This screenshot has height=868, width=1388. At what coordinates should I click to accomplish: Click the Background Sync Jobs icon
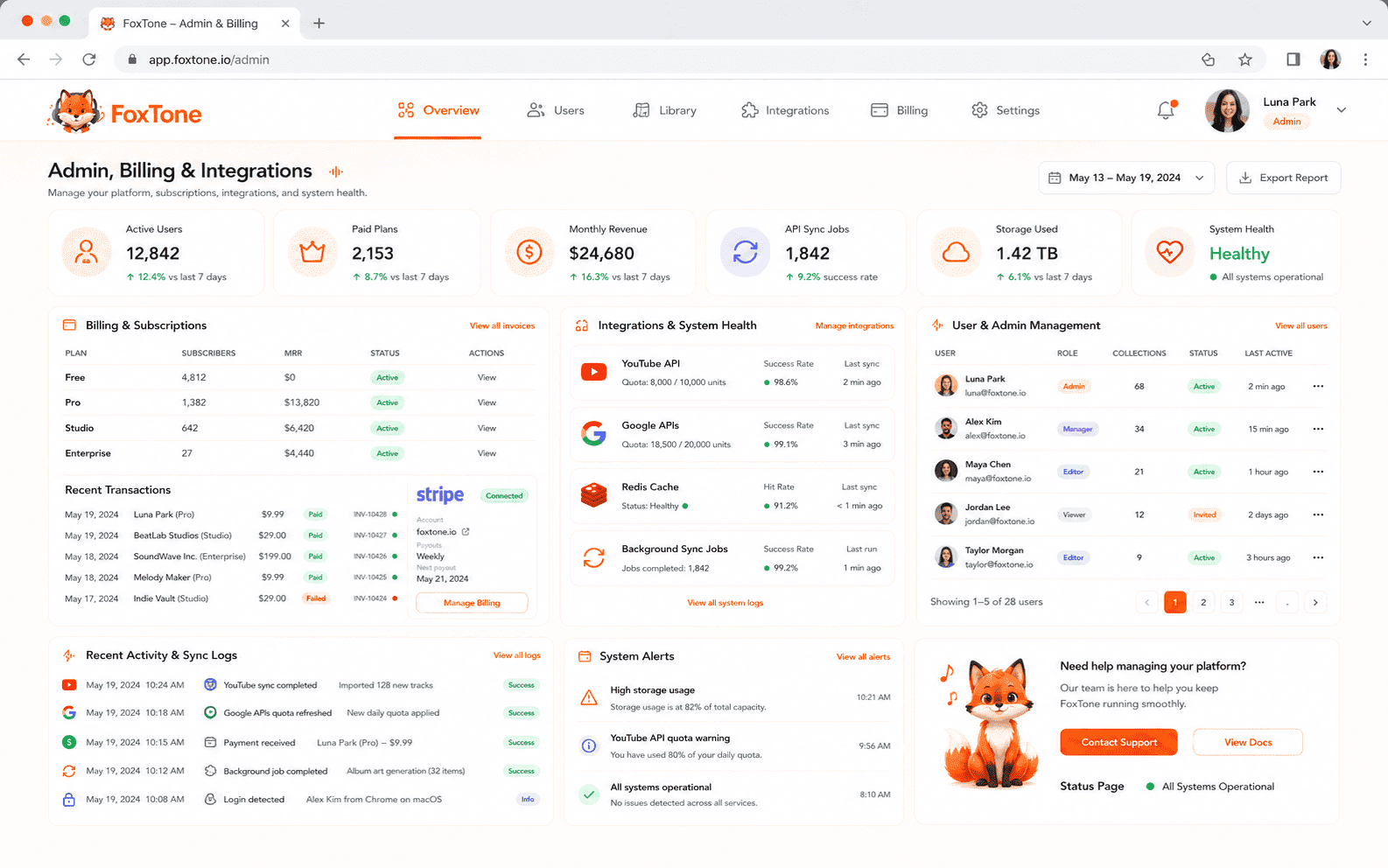click(x=593, y=557)
